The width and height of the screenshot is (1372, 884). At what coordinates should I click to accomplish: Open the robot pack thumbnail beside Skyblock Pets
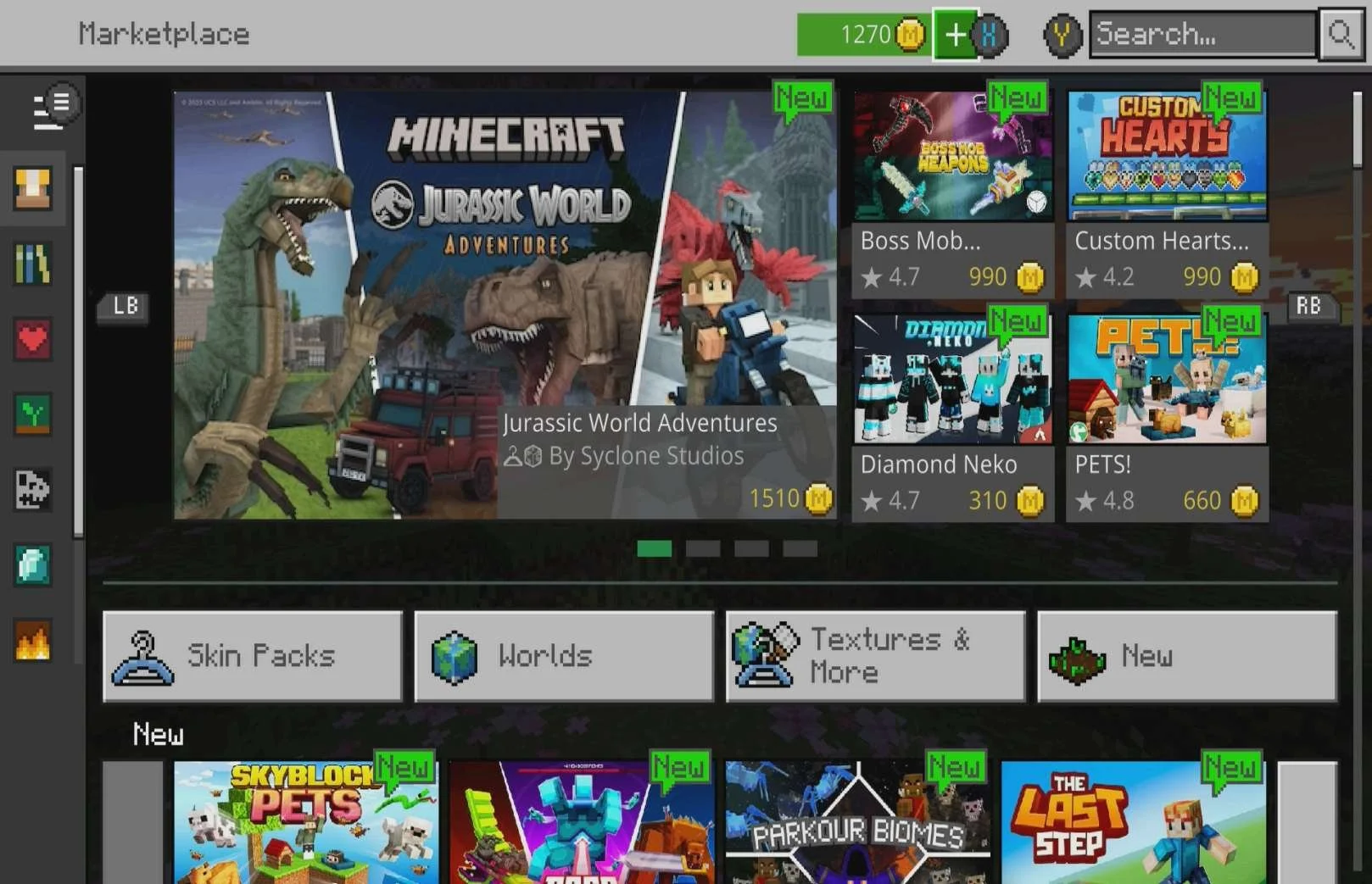coord(581,822)
